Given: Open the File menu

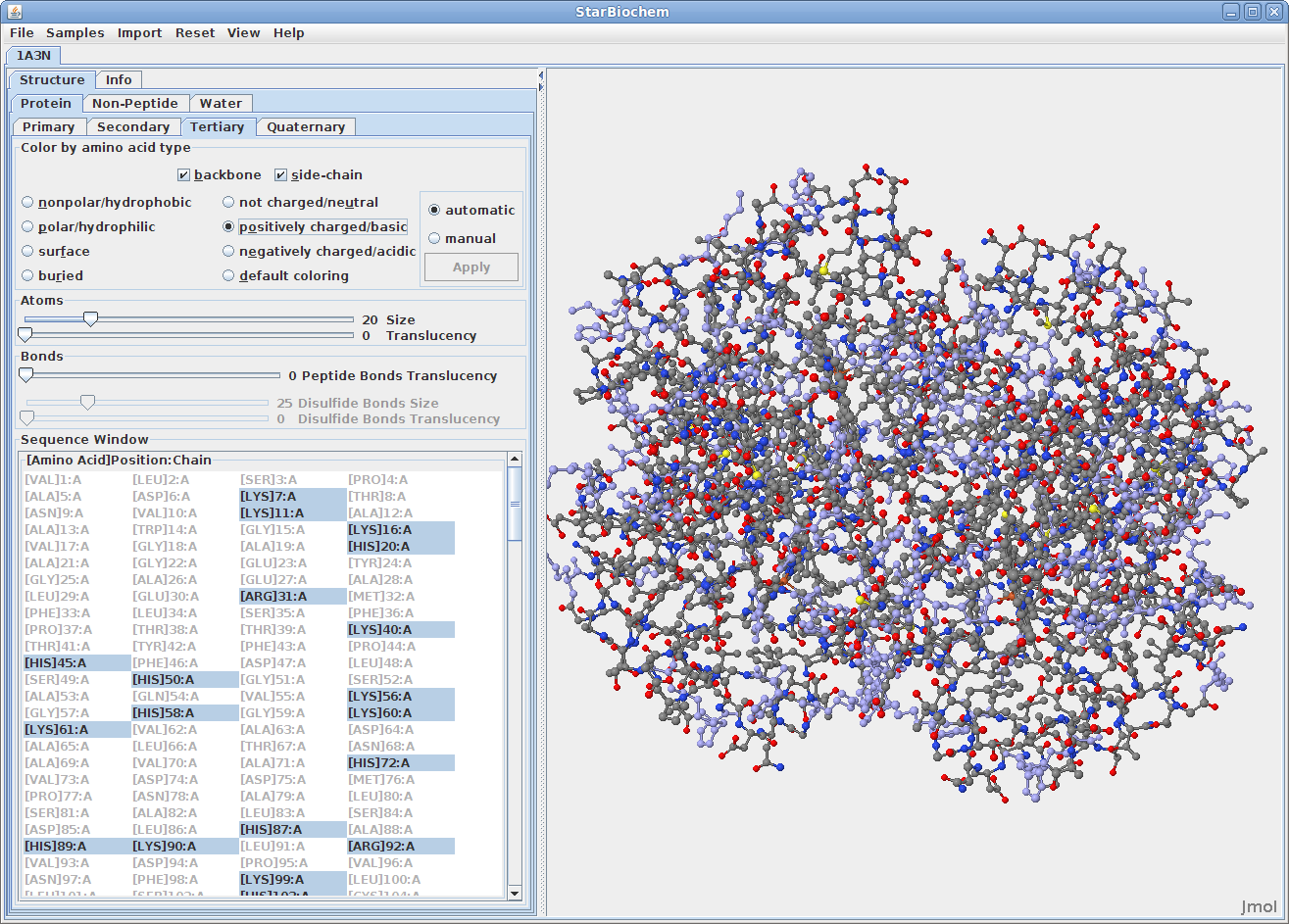Looking at the screenshot, I should click(22, 33).
